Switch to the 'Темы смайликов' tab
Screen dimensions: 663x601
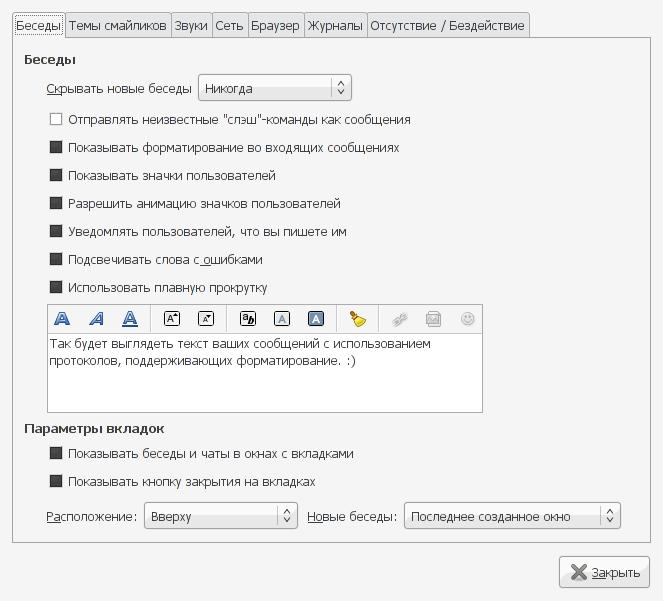point(117,26)
